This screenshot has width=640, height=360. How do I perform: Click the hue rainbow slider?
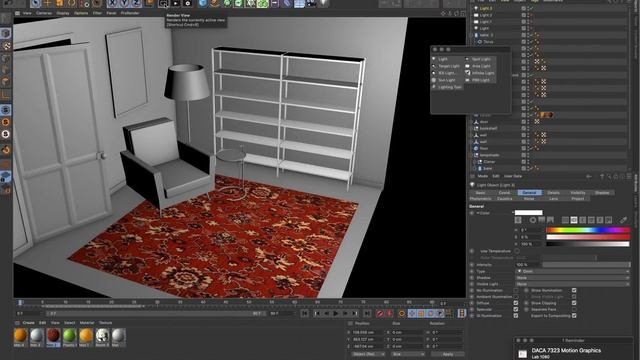[x=588, y=230]
